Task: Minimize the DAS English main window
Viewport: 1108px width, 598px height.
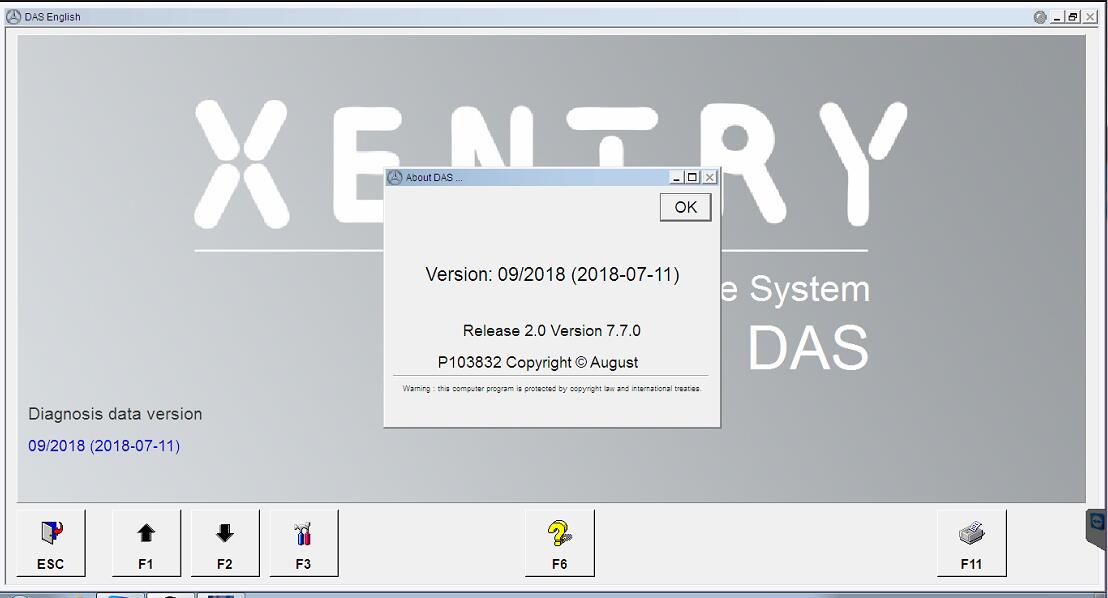Action: tap(1057, 17)
